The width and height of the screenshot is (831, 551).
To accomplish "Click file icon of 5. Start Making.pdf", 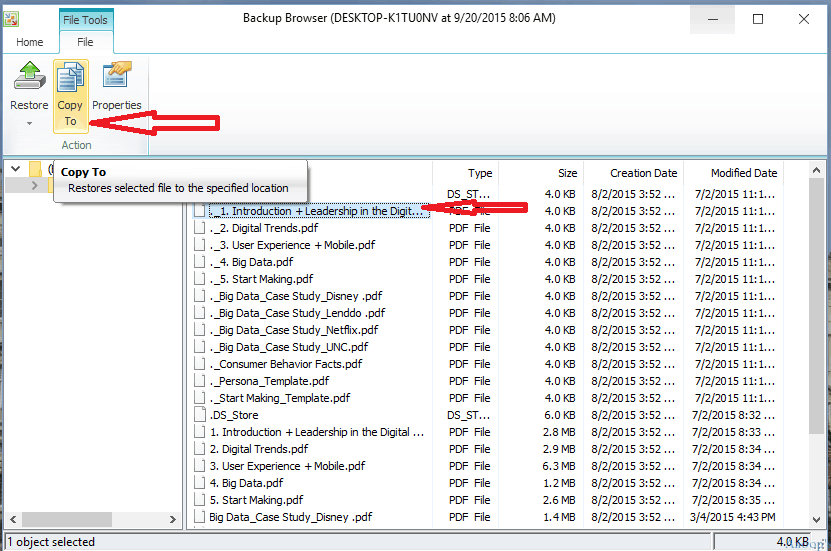I will pyautogui.click(x=199, y=500).
